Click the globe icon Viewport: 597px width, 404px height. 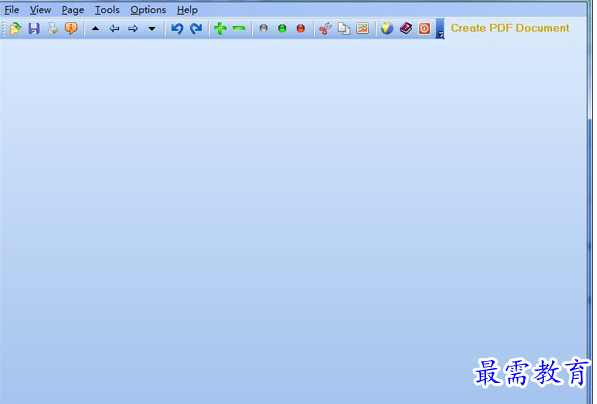point(387,29)
